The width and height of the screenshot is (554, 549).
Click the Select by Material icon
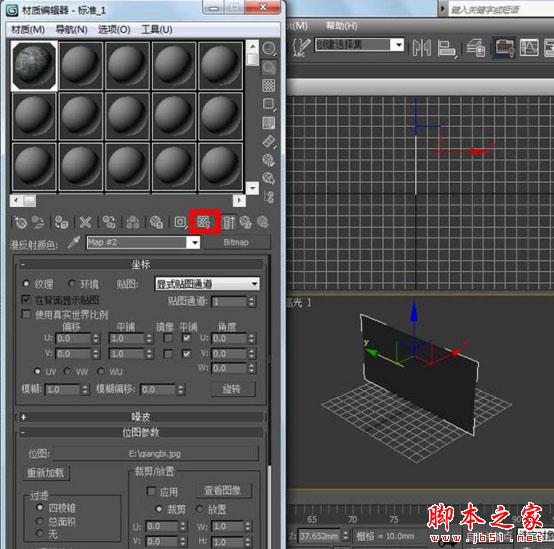tap(269, 178)
